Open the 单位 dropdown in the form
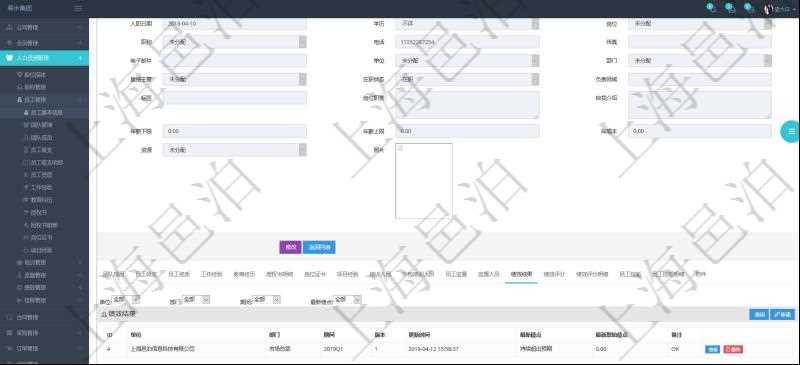The width and height of the screenshot is (800, 365). tap(467, 61)
